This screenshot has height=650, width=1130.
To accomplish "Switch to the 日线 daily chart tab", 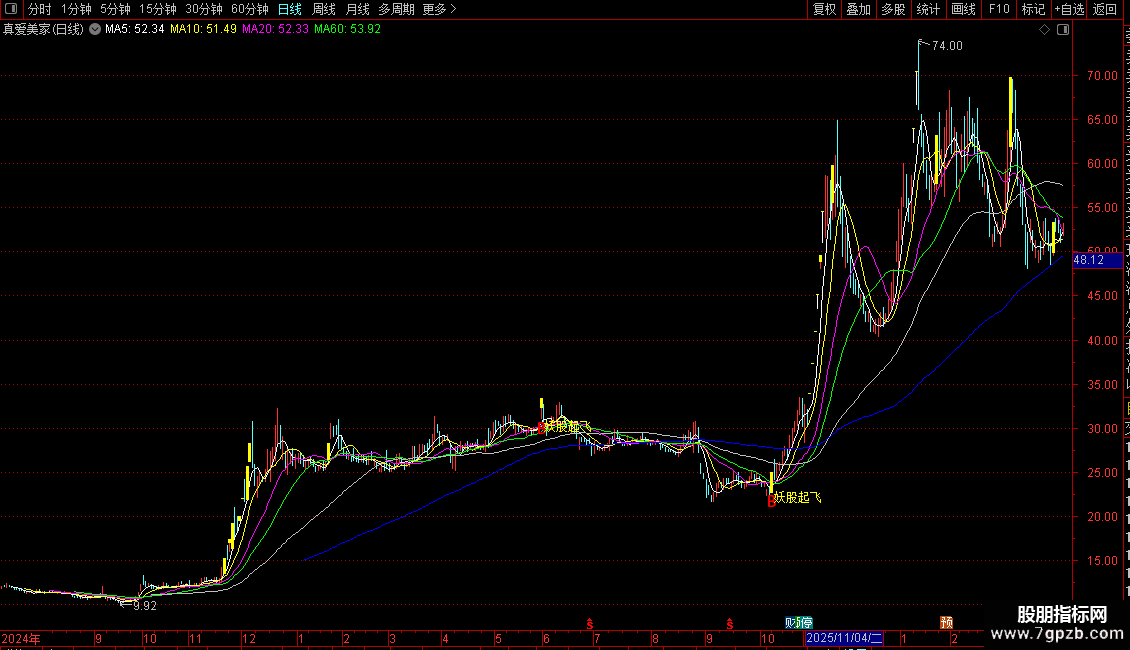I will click(x=290, y=9).
